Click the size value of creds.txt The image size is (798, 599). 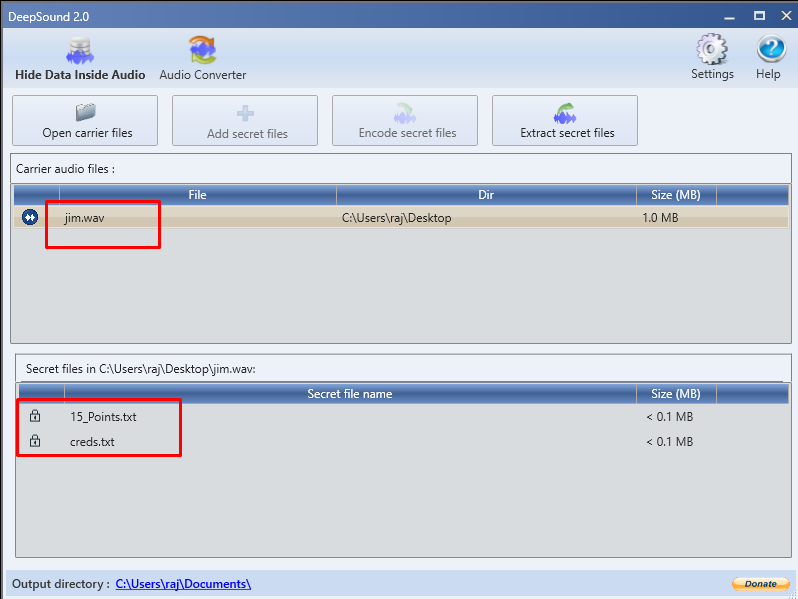click(670, 442)
